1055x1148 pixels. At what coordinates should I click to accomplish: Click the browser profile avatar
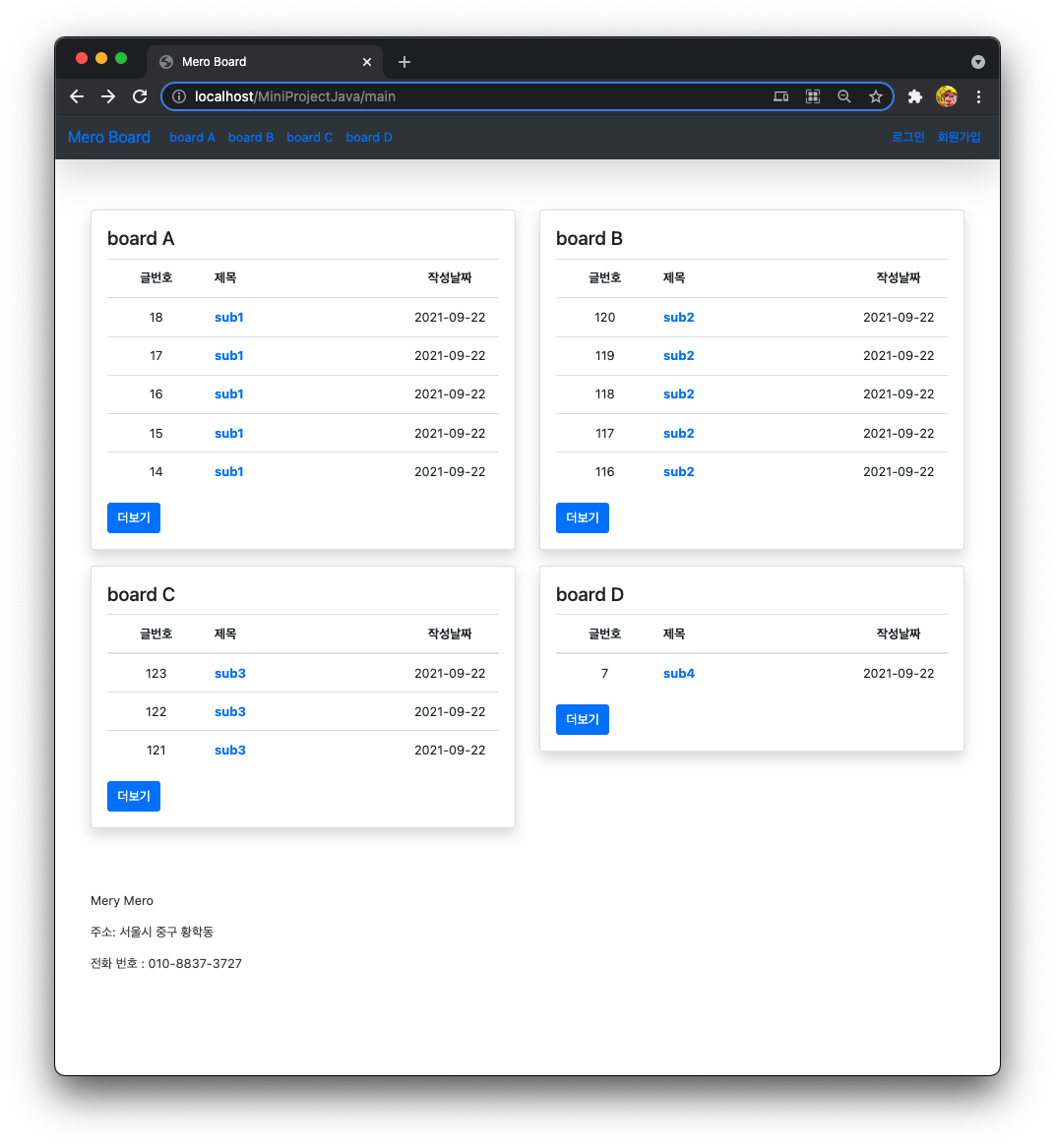(x=947, y=96)
